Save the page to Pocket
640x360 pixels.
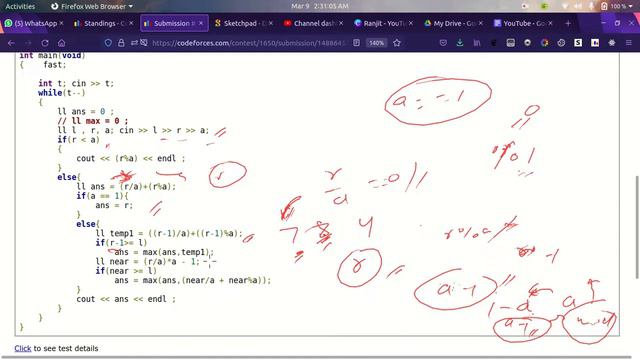click(443, 43)
